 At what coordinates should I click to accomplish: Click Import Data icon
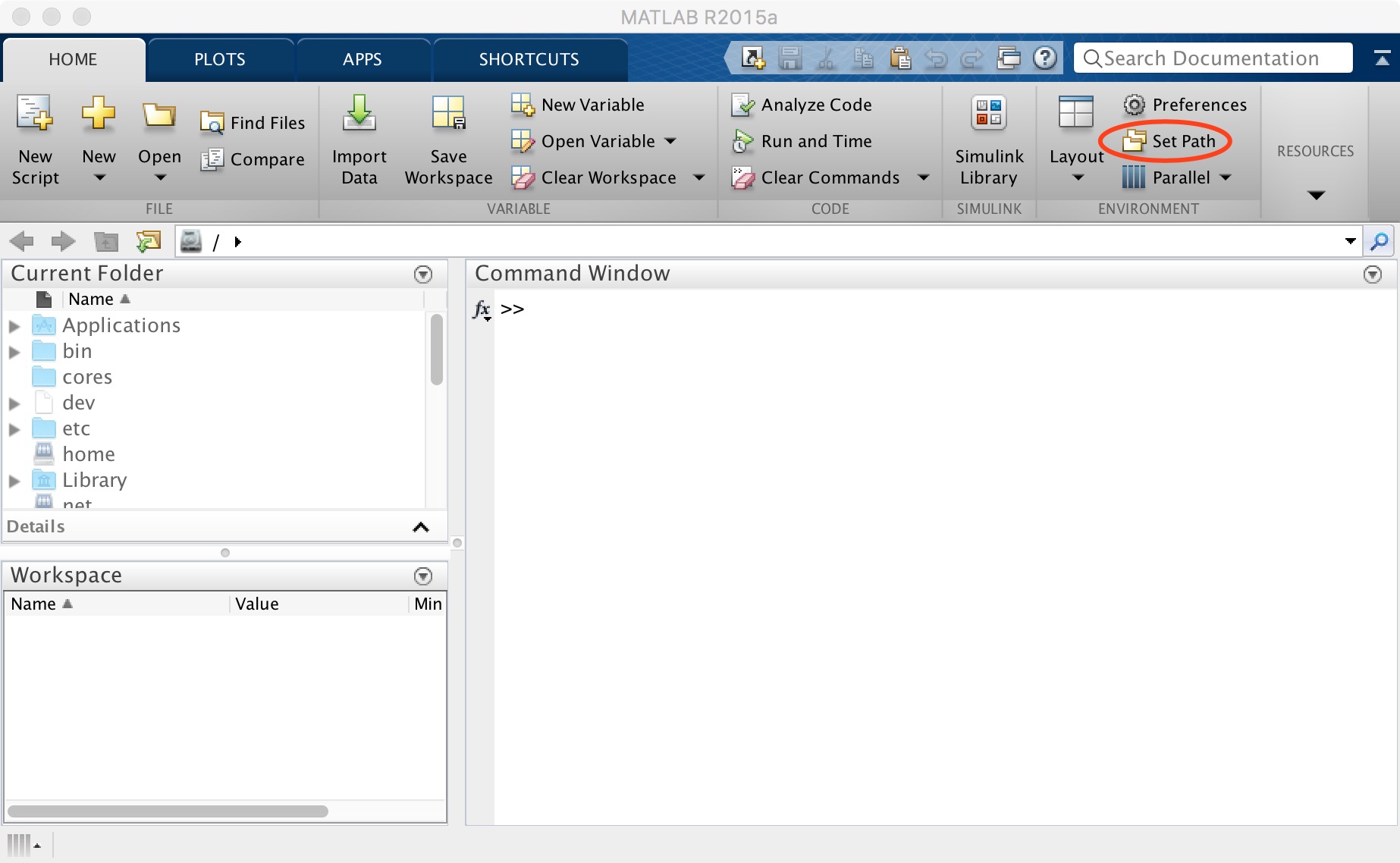359,114
